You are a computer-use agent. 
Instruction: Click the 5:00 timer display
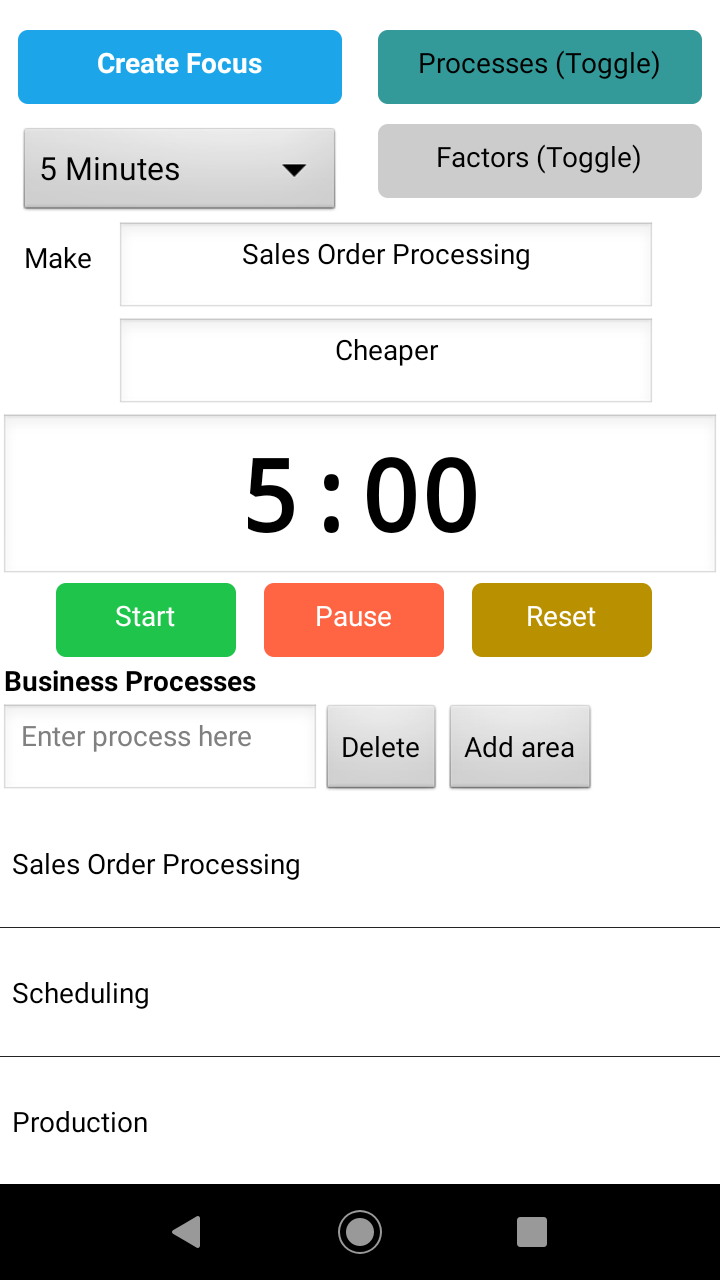(x=360, y=494)
